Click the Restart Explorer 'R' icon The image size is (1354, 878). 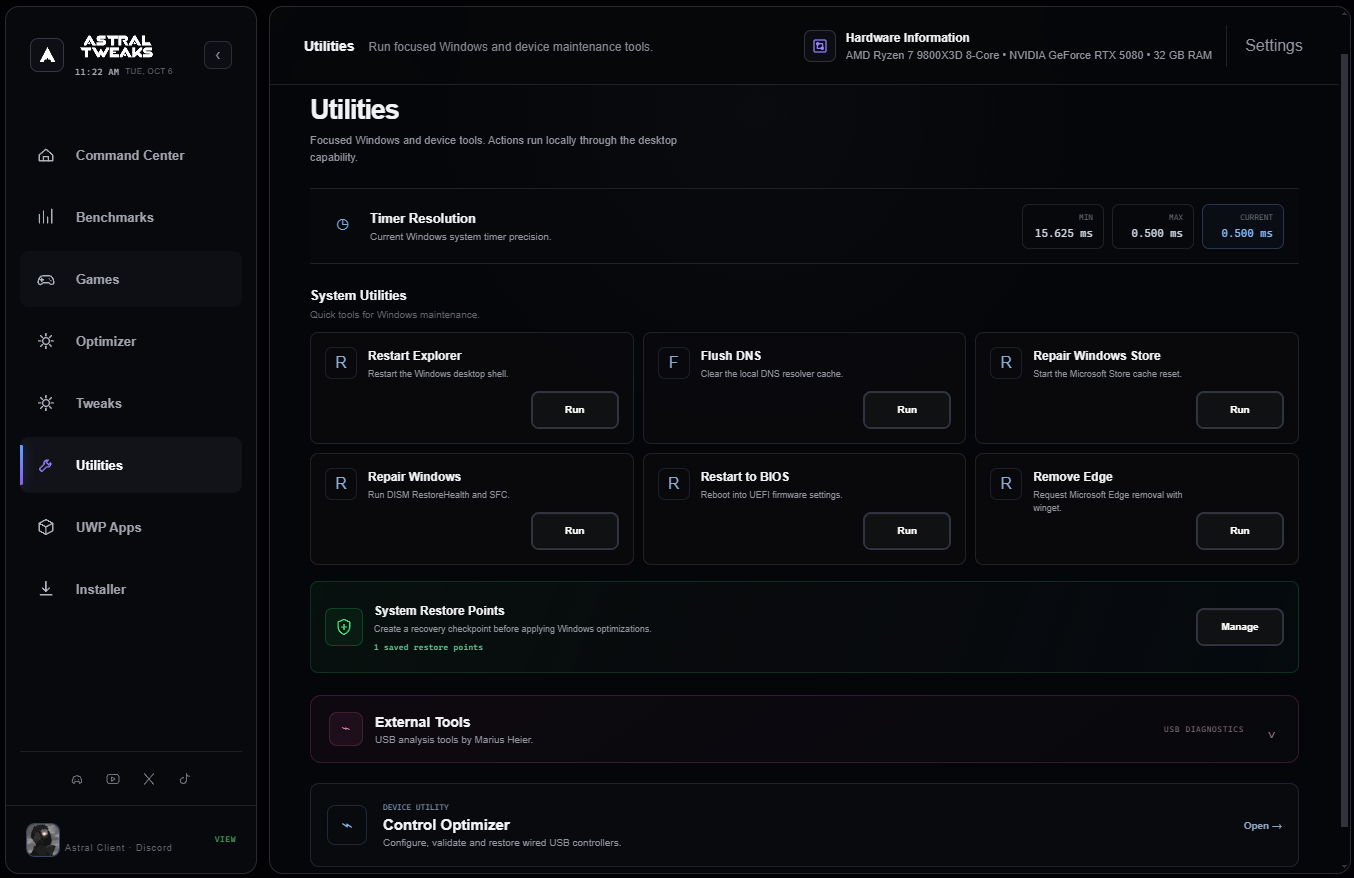point(341,363)
